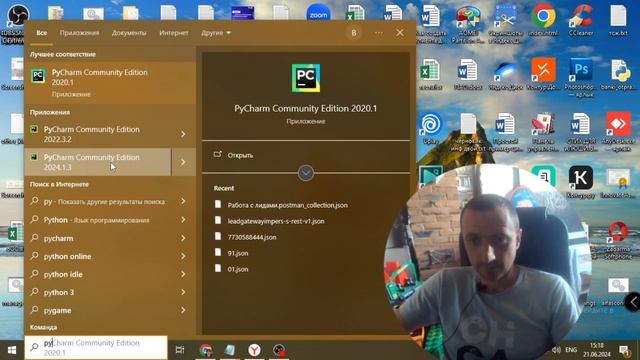
Task: Open recent file 'leadgatewayimpers-s-rest-v1.json'
Action: tap(276, 221)
